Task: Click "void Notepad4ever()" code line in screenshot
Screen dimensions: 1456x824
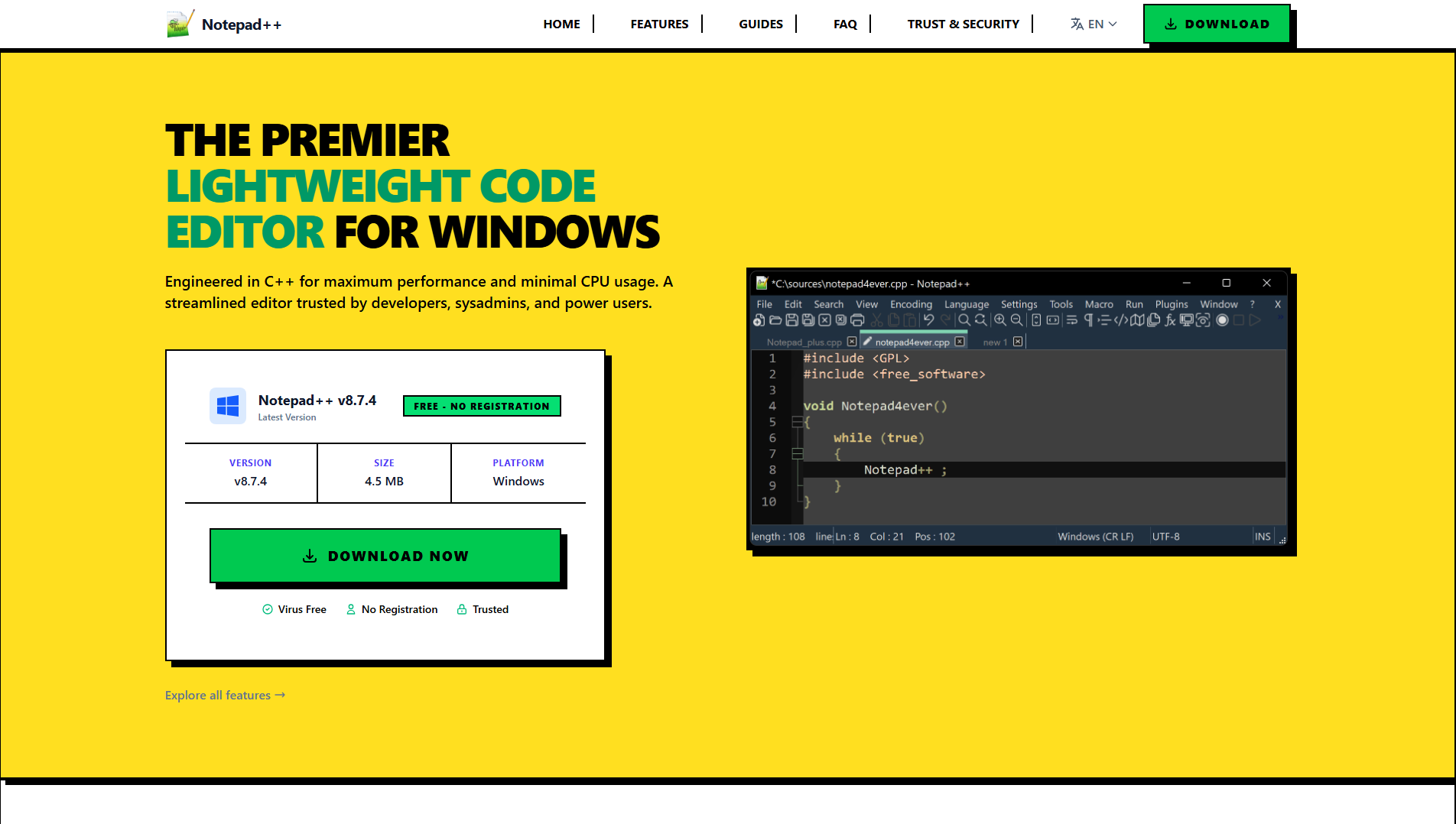Action: 875,406
